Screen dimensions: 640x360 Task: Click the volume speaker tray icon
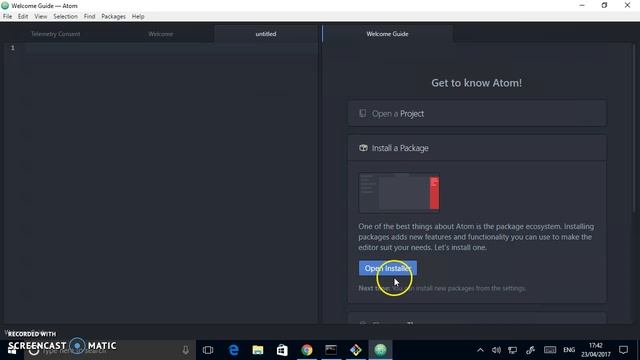[x=496, y=350]
